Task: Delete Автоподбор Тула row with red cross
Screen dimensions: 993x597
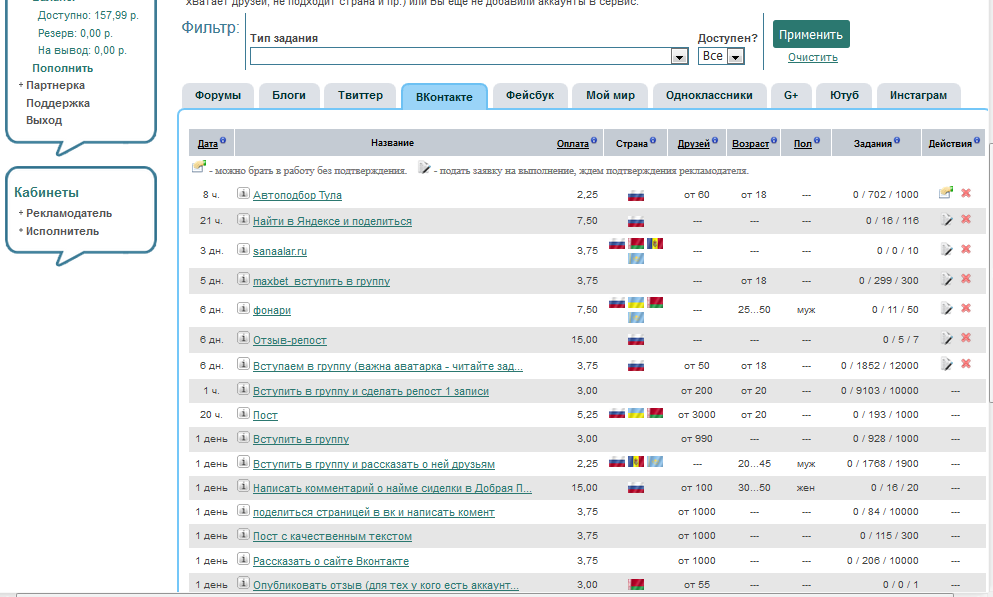Action: [966, 192]
